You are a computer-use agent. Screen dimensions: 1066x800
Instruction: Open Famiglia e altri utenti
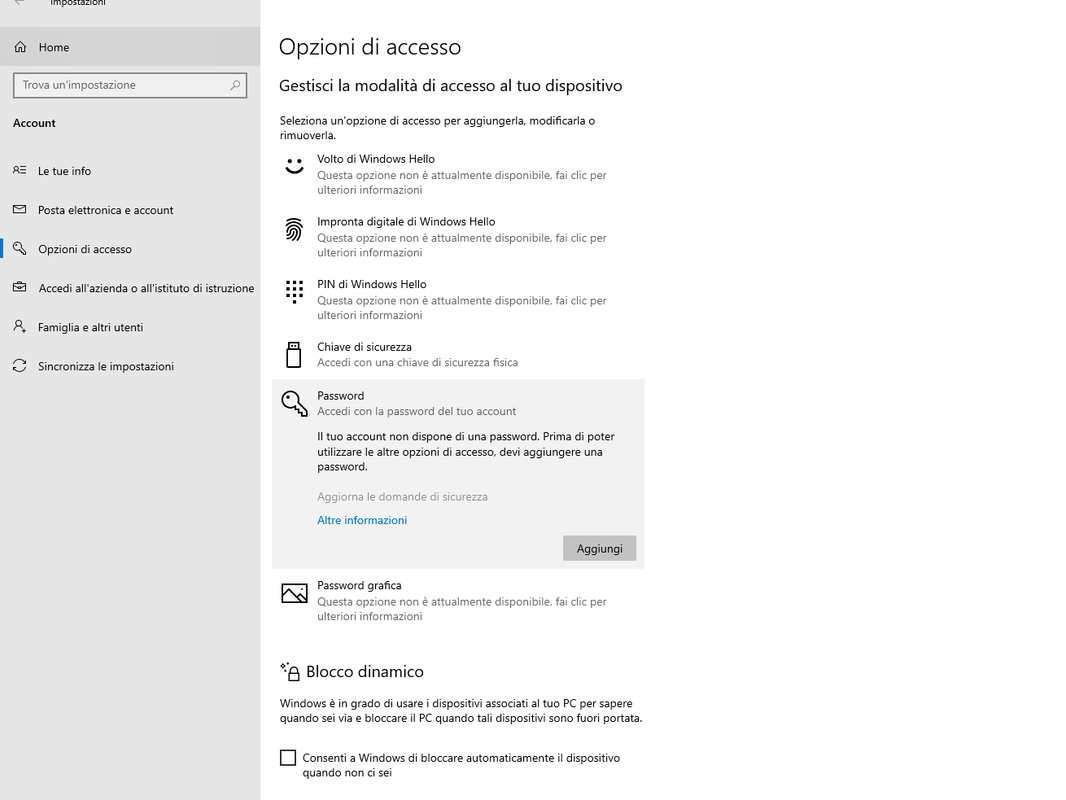click(x=130, y=327)
